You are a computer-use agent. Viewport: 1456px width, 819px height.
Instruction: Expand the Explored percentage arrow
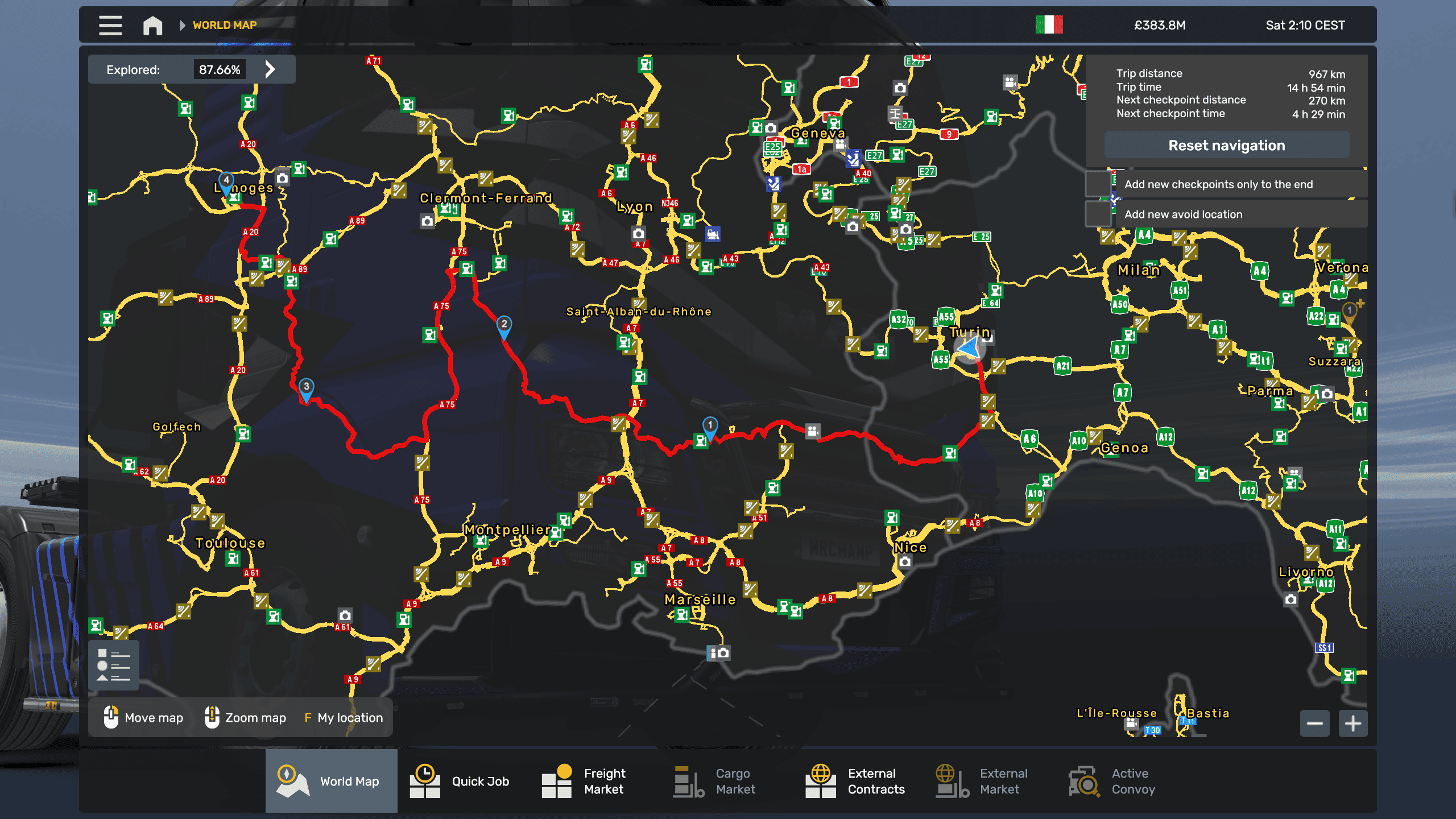pyautogui.click(x=270, y=69)
